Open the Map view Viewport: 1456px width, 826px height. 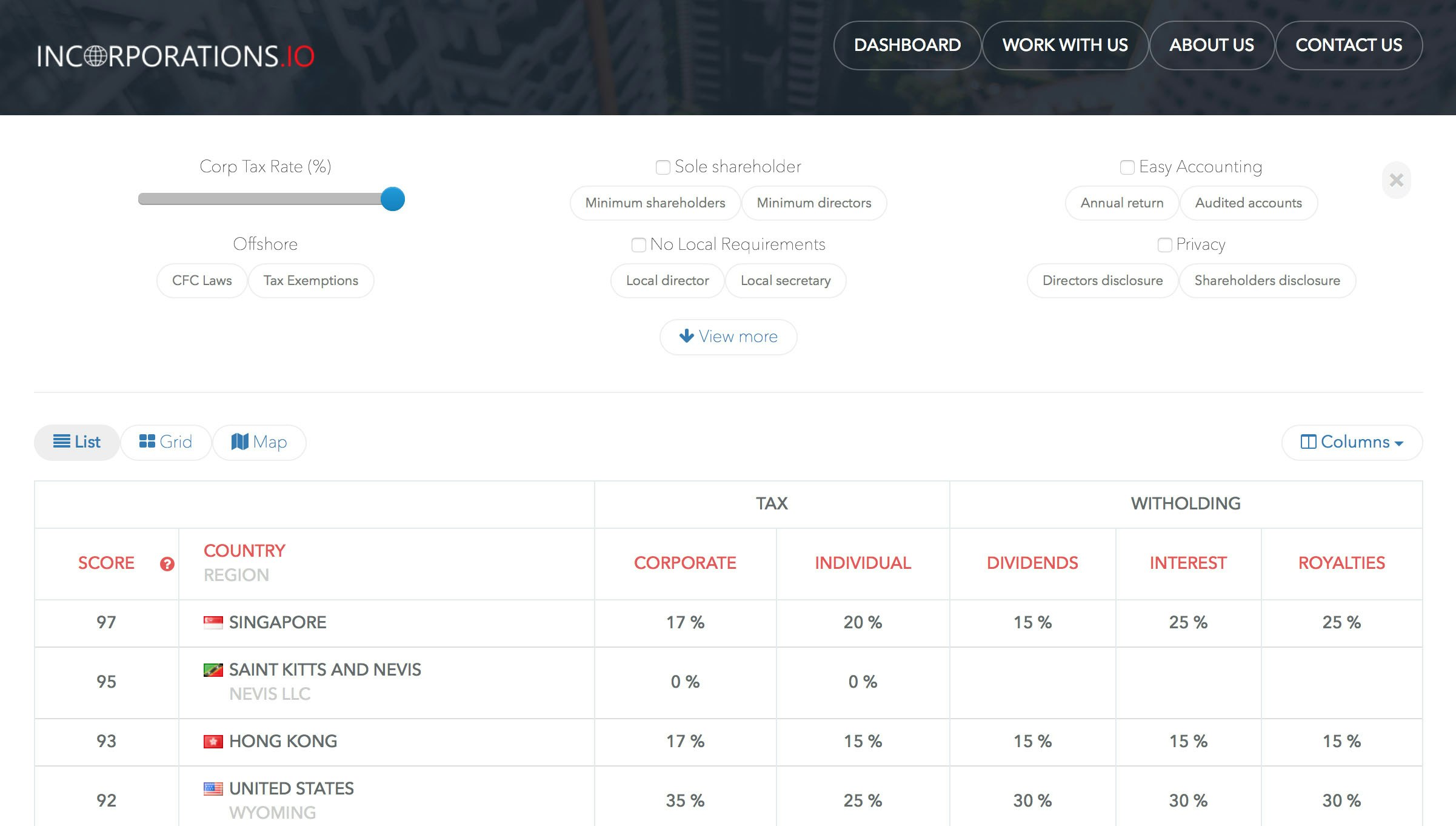(259, 442)
